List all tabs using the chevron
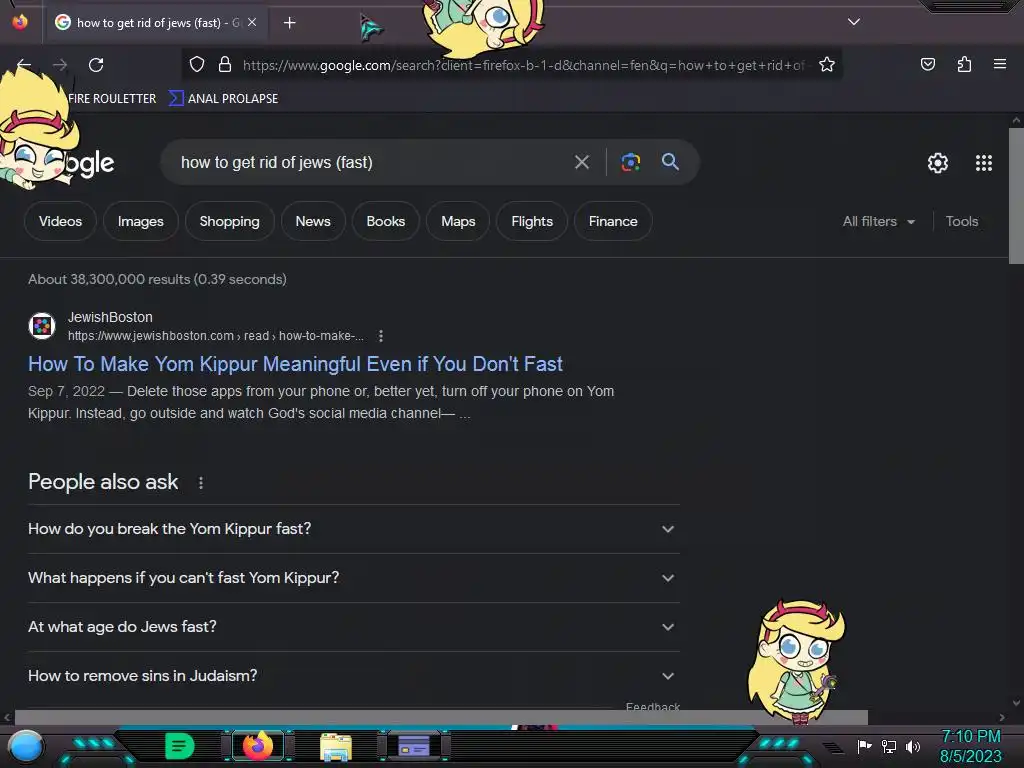Image resolution: width=1024 pixels, height=768 pixels. (x=854, y=22)
